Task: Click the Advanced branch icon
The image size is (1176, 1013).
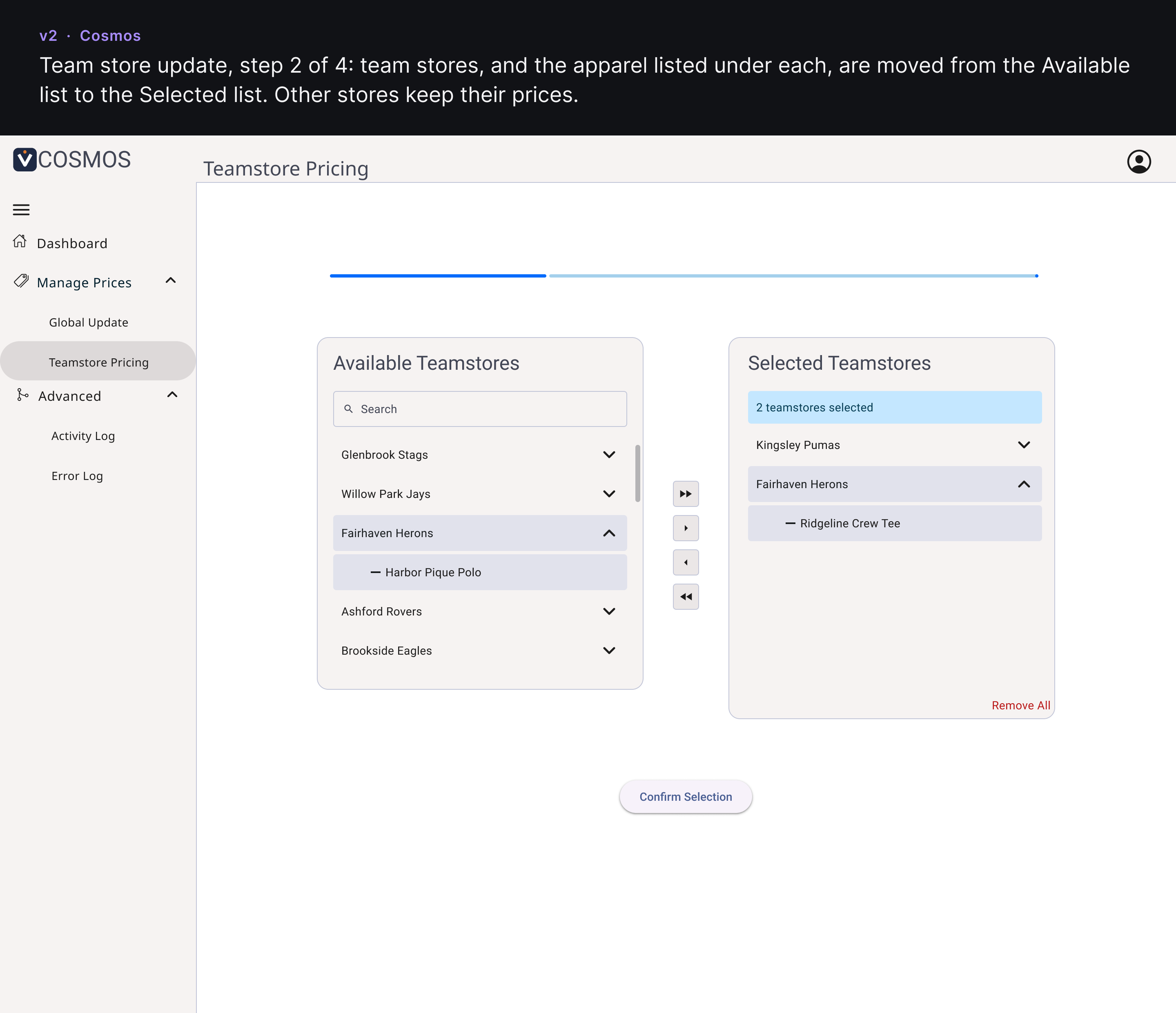Action: pos(23,395)
